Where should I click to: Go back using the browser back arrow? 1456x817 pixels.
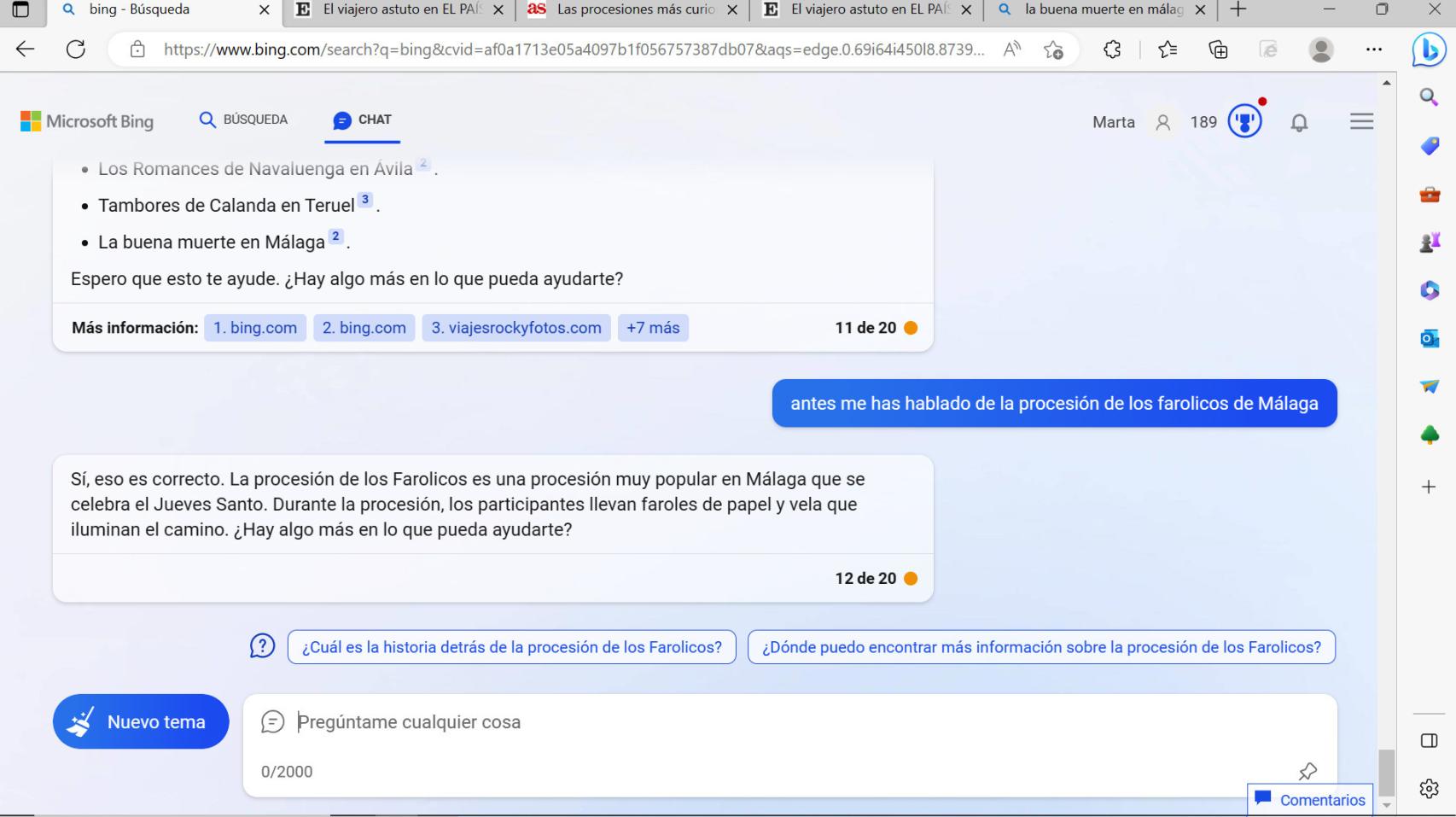[26, 50]
